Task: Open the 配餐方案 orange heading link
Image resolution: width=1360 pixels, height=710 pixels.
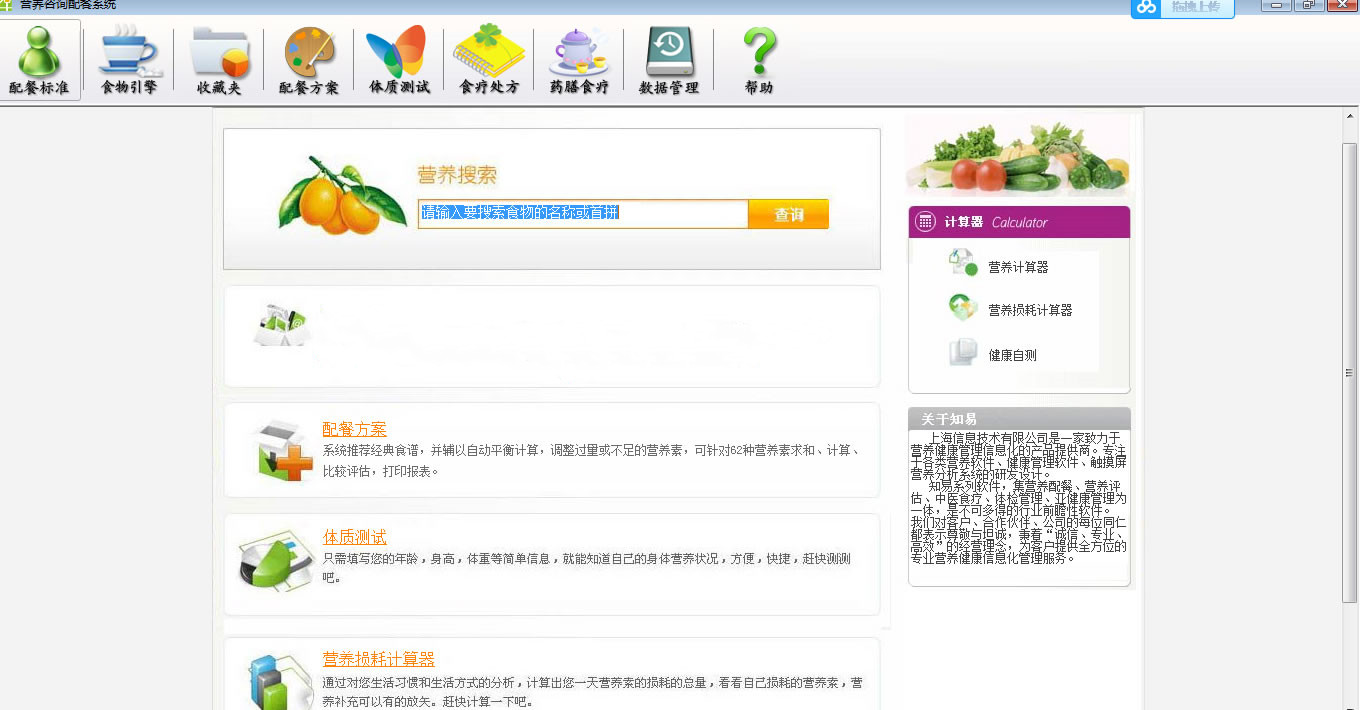Action: click(354, 429)
